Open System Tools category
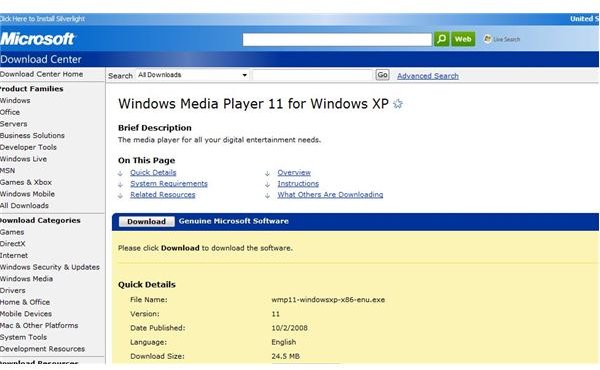600x370 pixels. point(23,337)
